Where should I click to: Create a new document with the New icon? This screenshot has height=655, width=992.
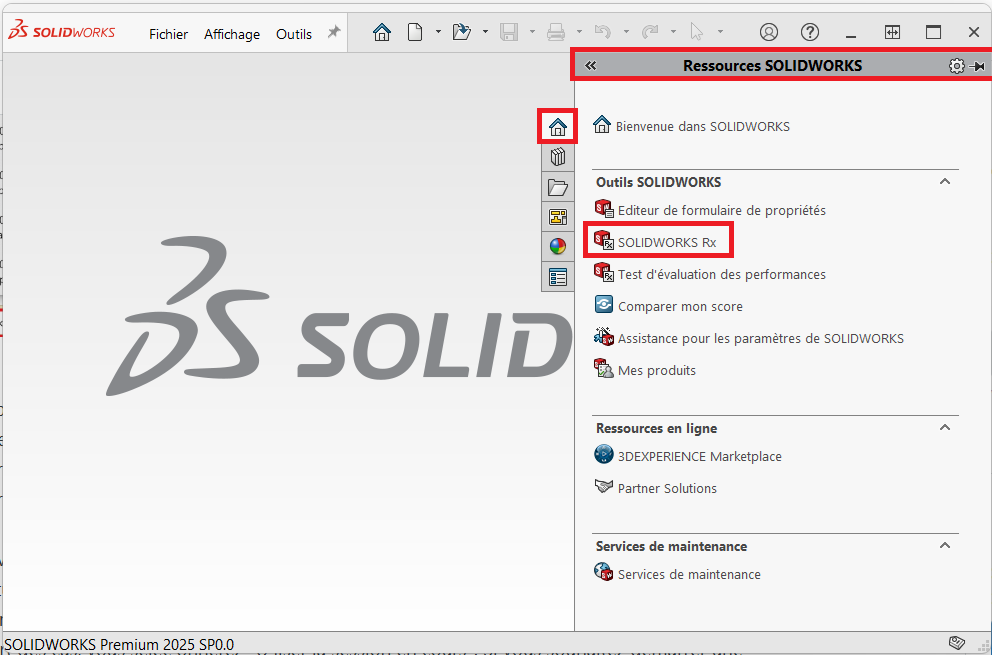(x=415, y=32)
